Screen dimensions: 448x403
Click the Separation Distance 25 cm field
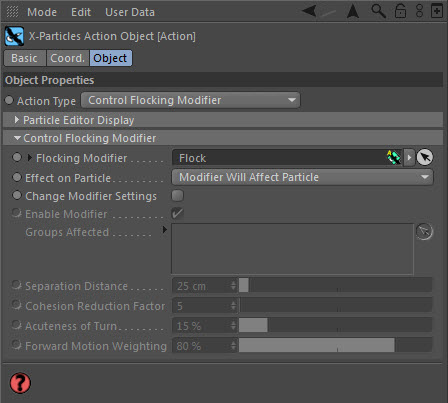201,286
